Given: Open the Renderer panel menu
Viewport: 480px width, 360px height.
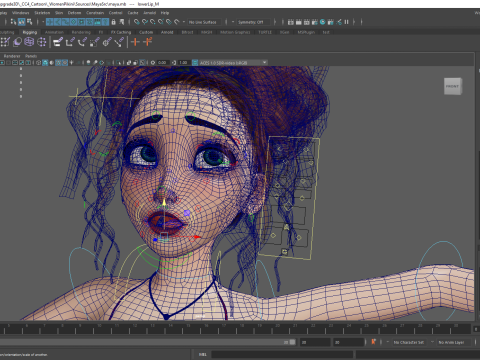Looking at the screenshot, I should [x=12, y=56].
